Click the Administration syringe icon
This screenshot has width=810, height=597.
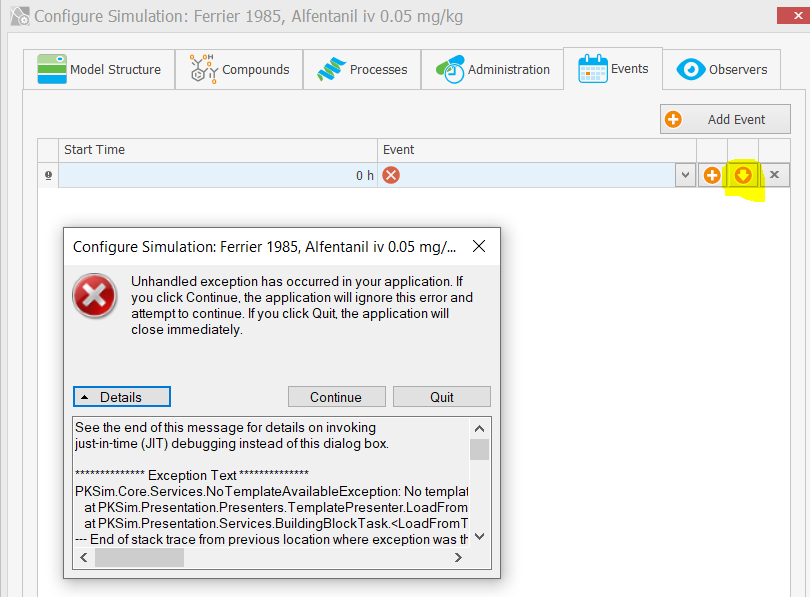pyautogui.click(x=450, y=68)
